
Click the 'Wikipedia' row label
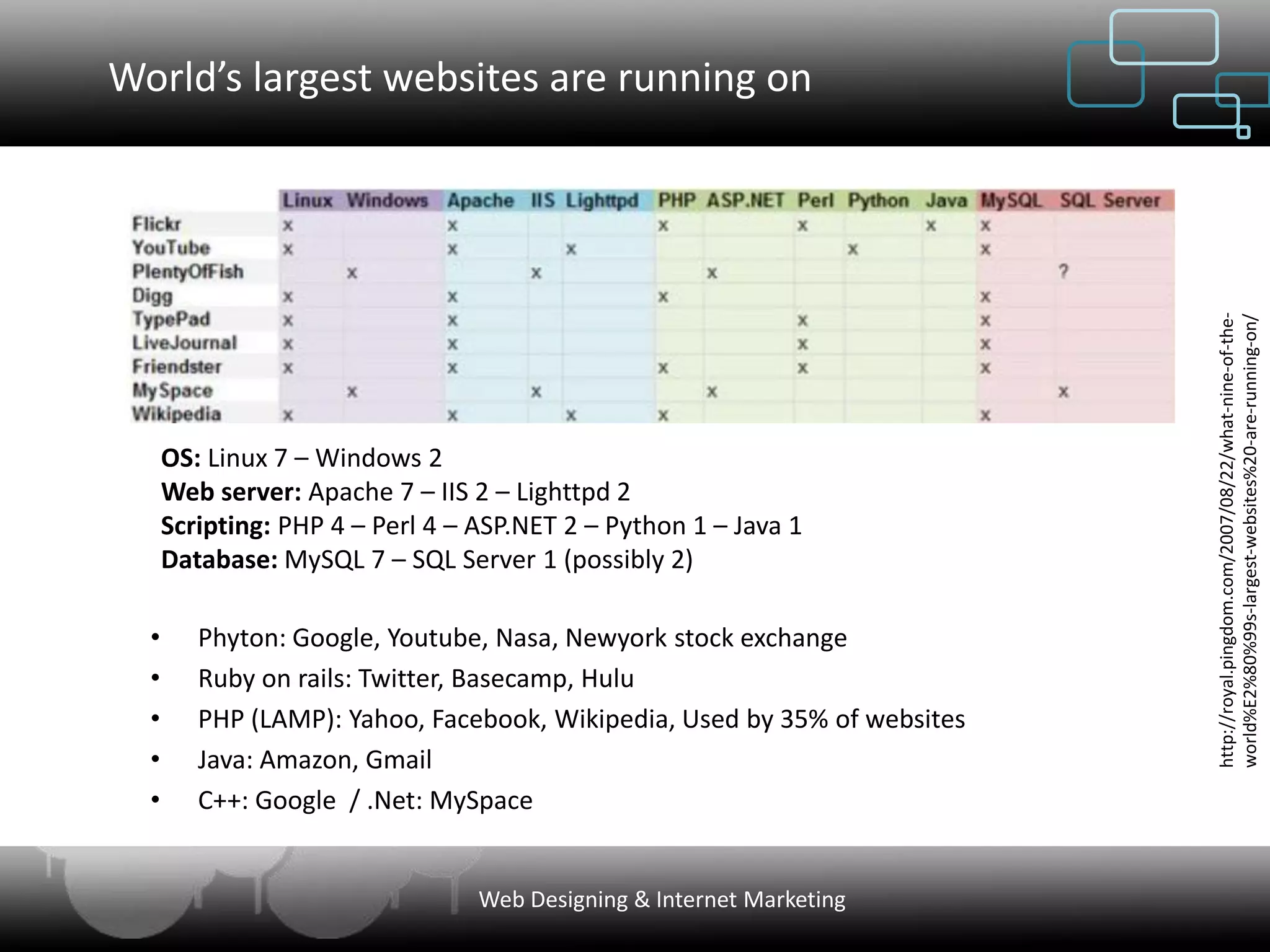pyautogui.click(x=177, y=413)
